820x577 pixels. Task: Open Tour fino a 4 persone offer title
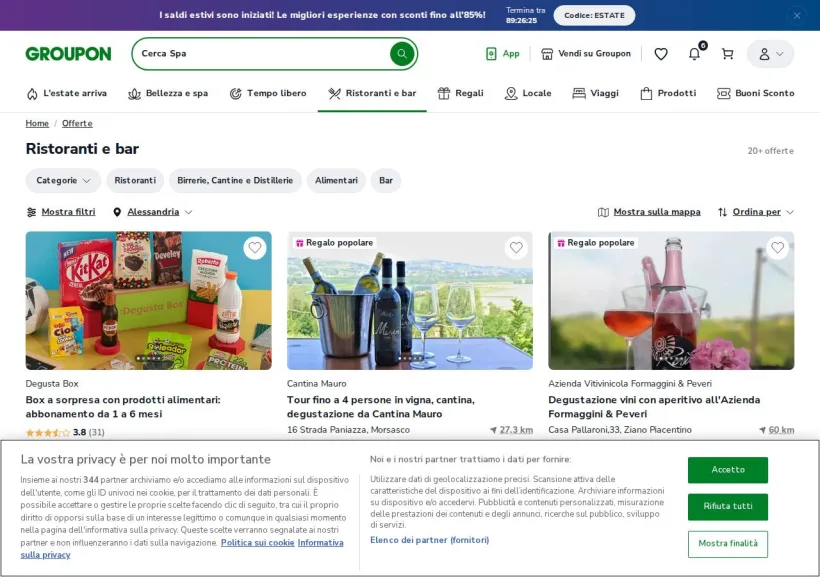click(381, 406)
